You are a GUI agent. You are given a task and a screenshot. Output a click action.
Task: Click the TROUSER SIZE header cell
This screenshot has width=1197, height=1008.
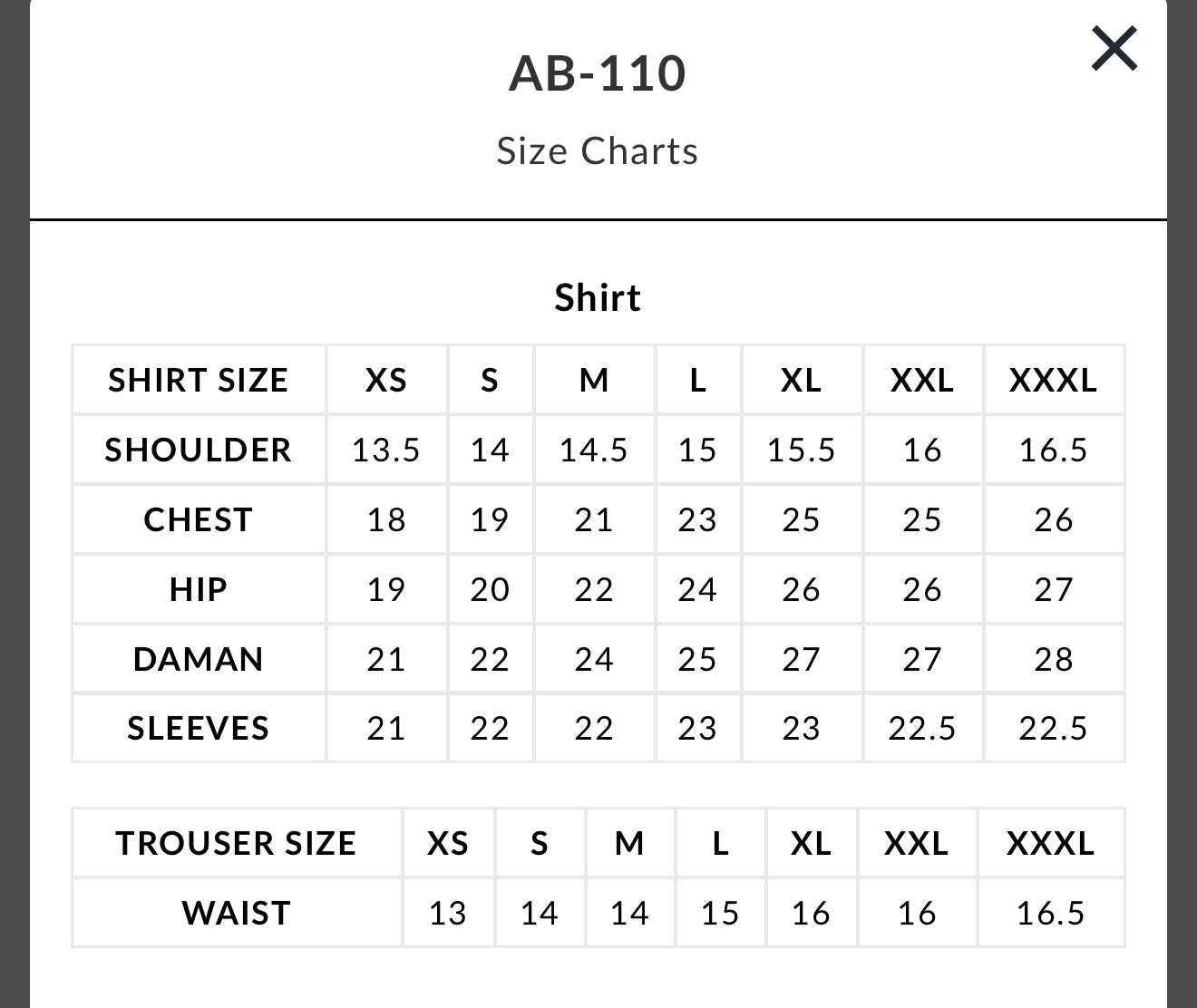tap(236, 843)
